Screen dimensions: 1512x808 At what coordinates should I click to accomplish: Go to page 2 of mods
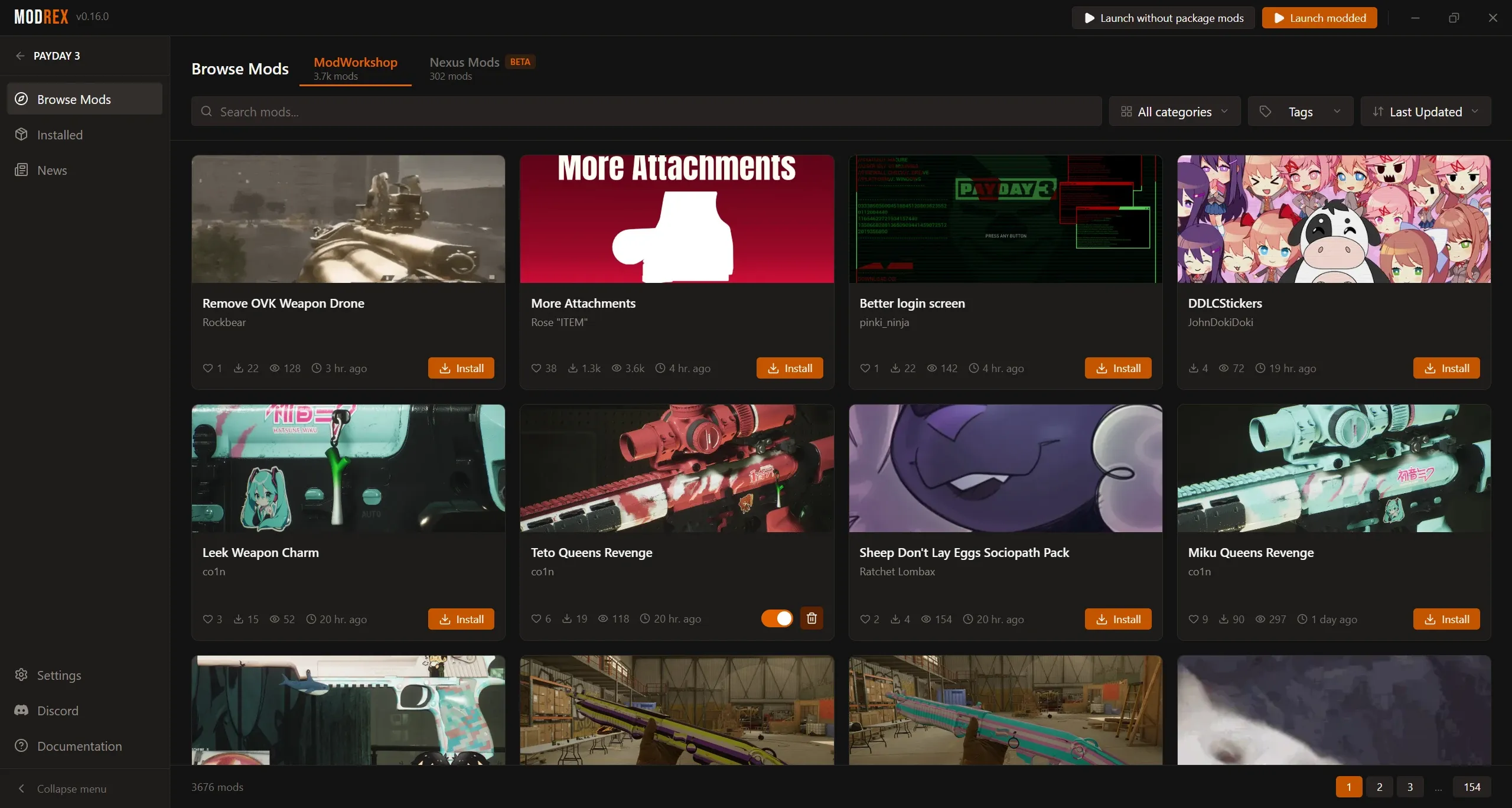pos(1379,787)
